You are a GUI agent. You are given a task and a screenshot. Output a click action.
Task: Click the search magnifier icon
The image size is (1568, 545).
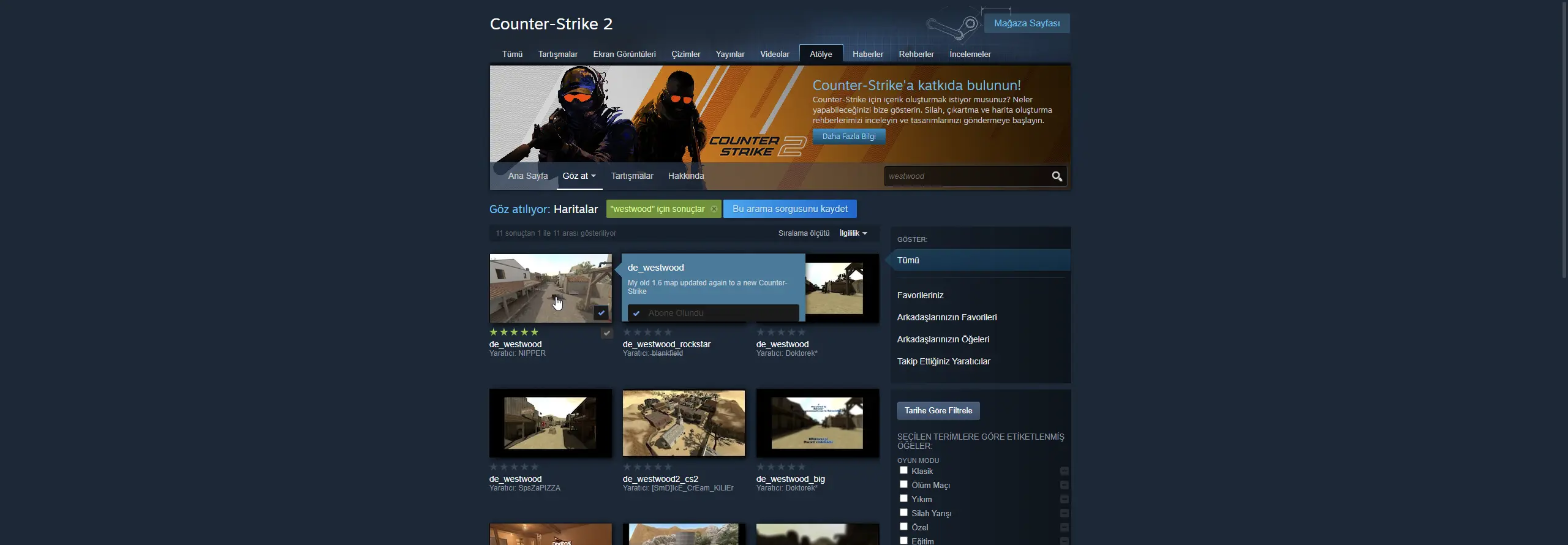(1057, 176)
